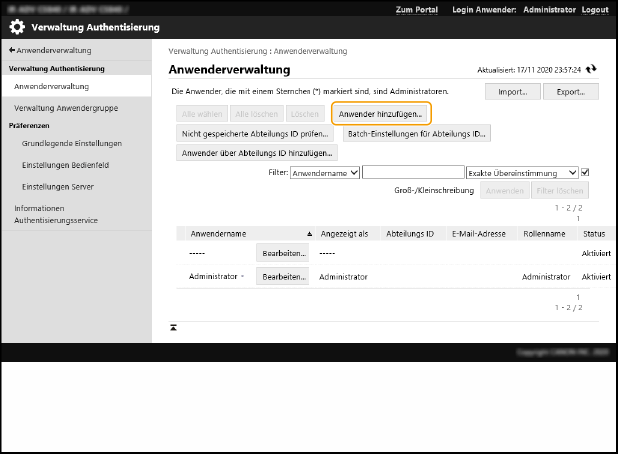The height and width of the screenshot is (454, 618).
Task: Toggle the Groß-/Kleinschreibung checkbox
Action: pos(585,173)
